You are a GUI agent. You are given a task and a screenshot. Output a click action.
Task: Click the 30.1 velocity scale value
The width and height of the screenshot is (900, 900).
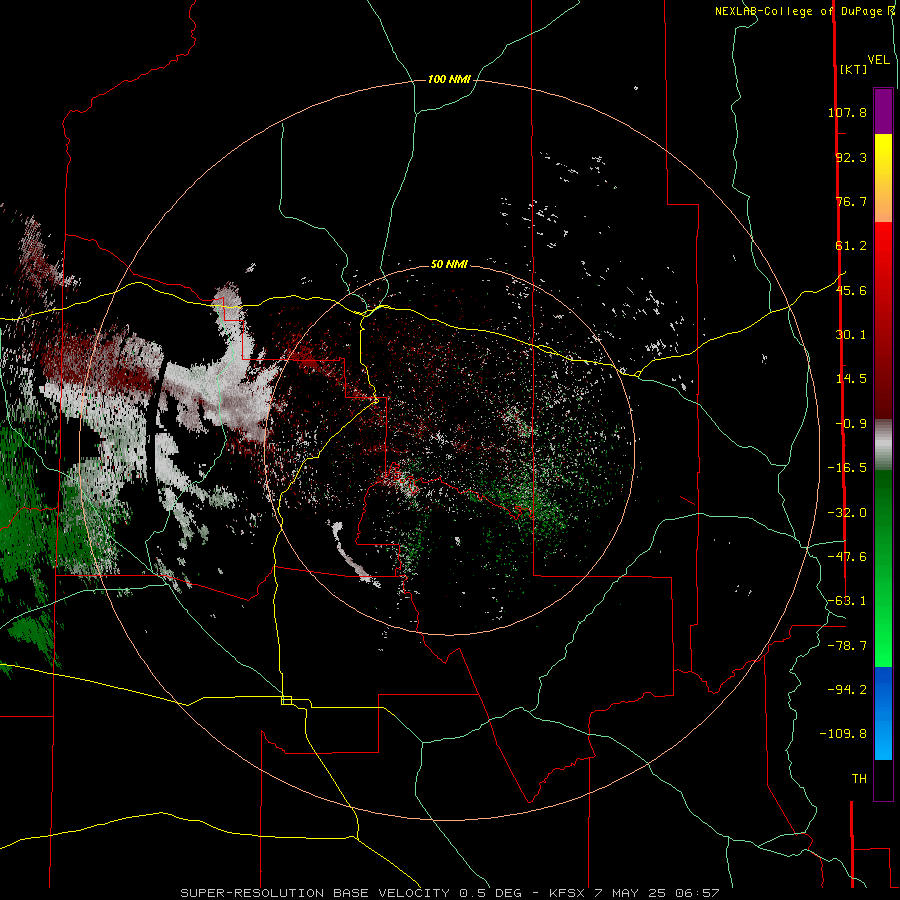tap(851, 335)
